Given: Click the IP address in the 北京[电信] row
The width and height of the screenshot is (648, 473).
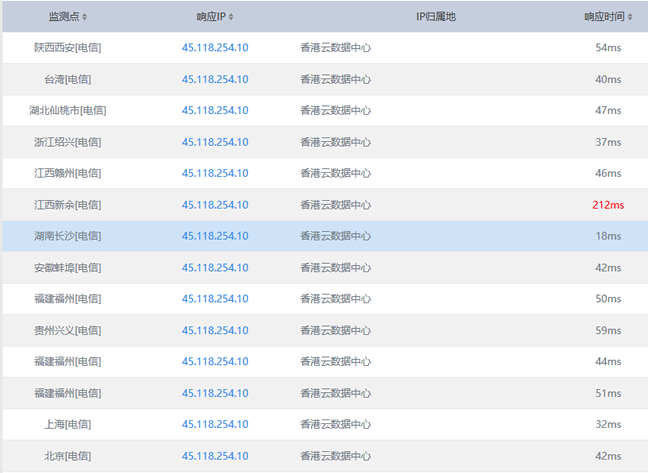Looking at the screenshot, I should (215, 456).
